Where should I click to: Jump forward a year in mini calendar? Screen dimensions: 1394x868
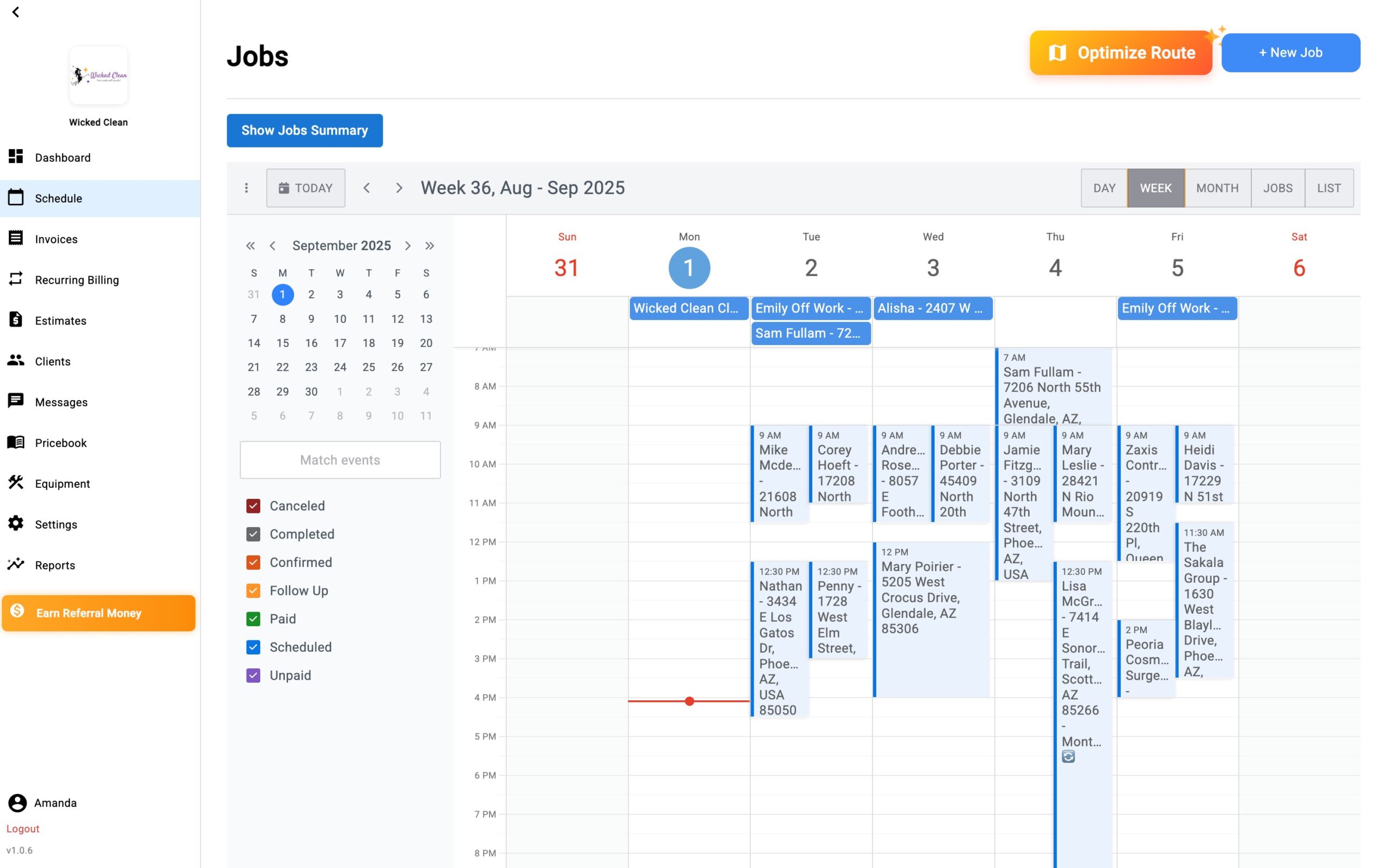point(429,246)
